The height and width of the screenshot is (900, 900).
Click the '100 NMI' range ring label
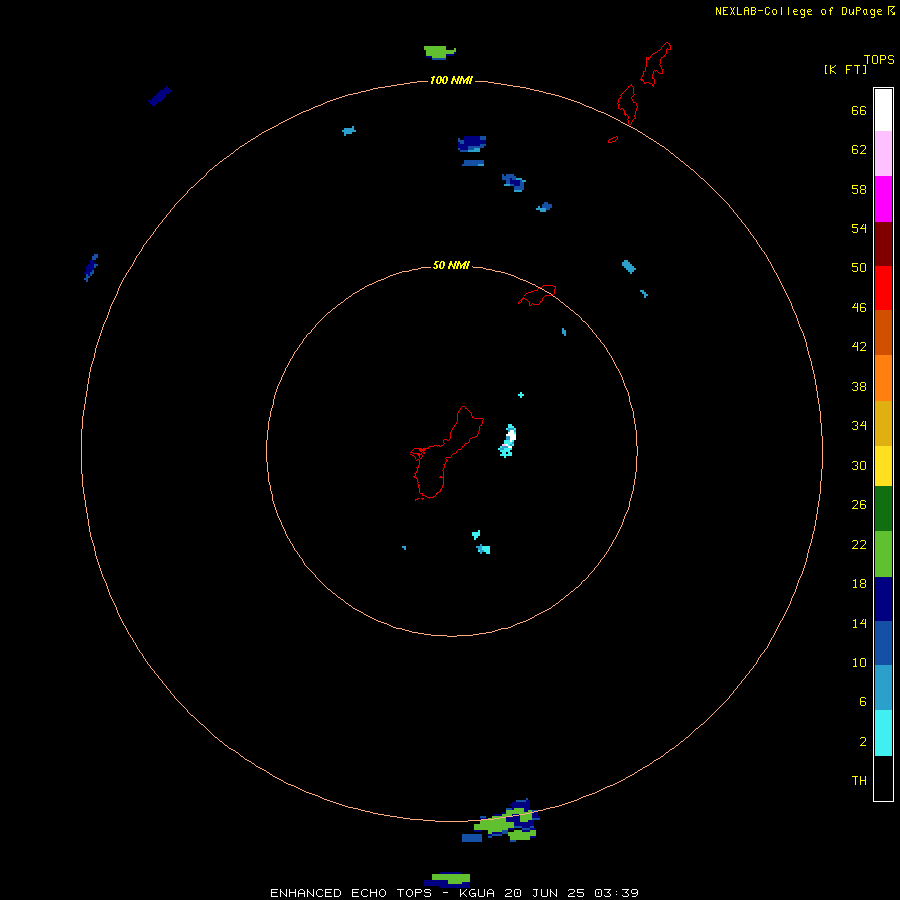coord(451,80)
